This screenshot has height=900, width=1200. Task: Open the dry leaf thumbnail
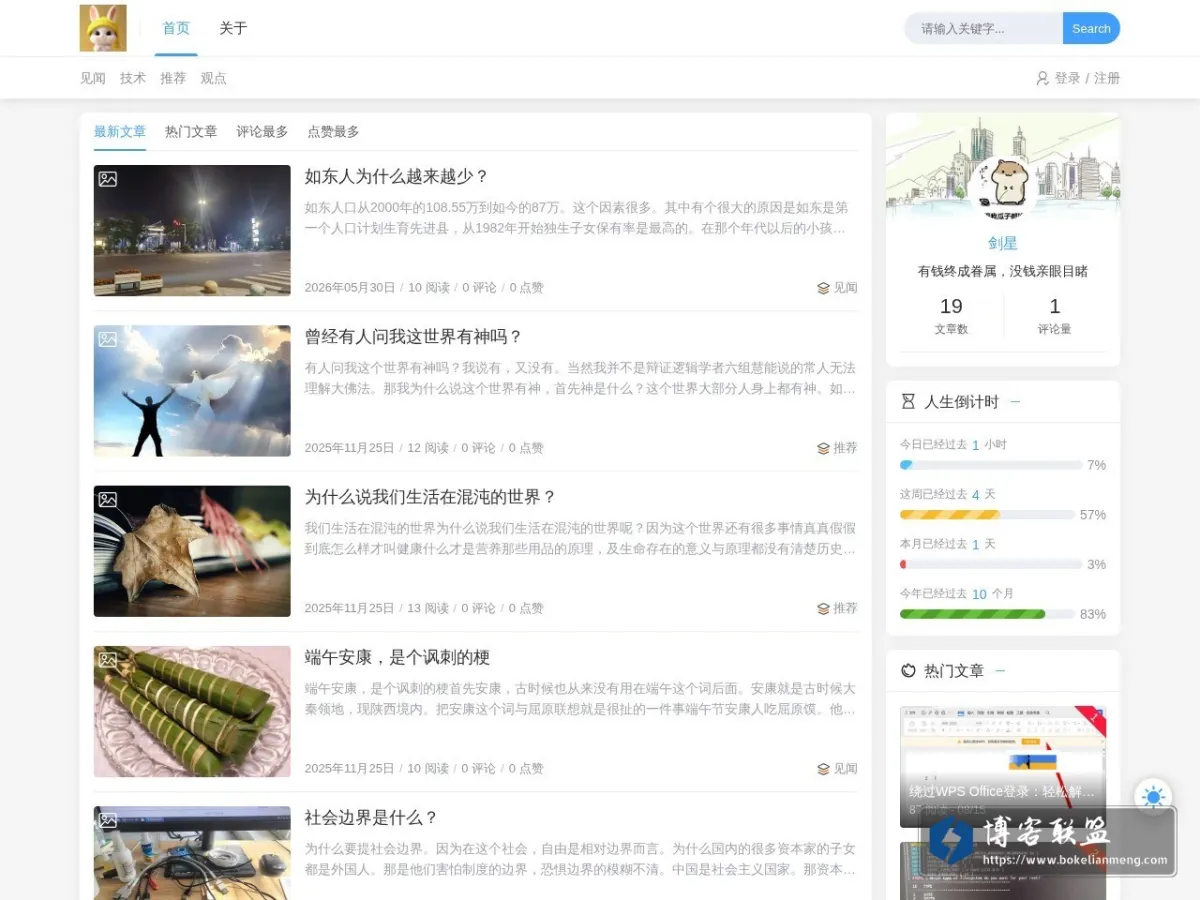click(x=192, y=551)
